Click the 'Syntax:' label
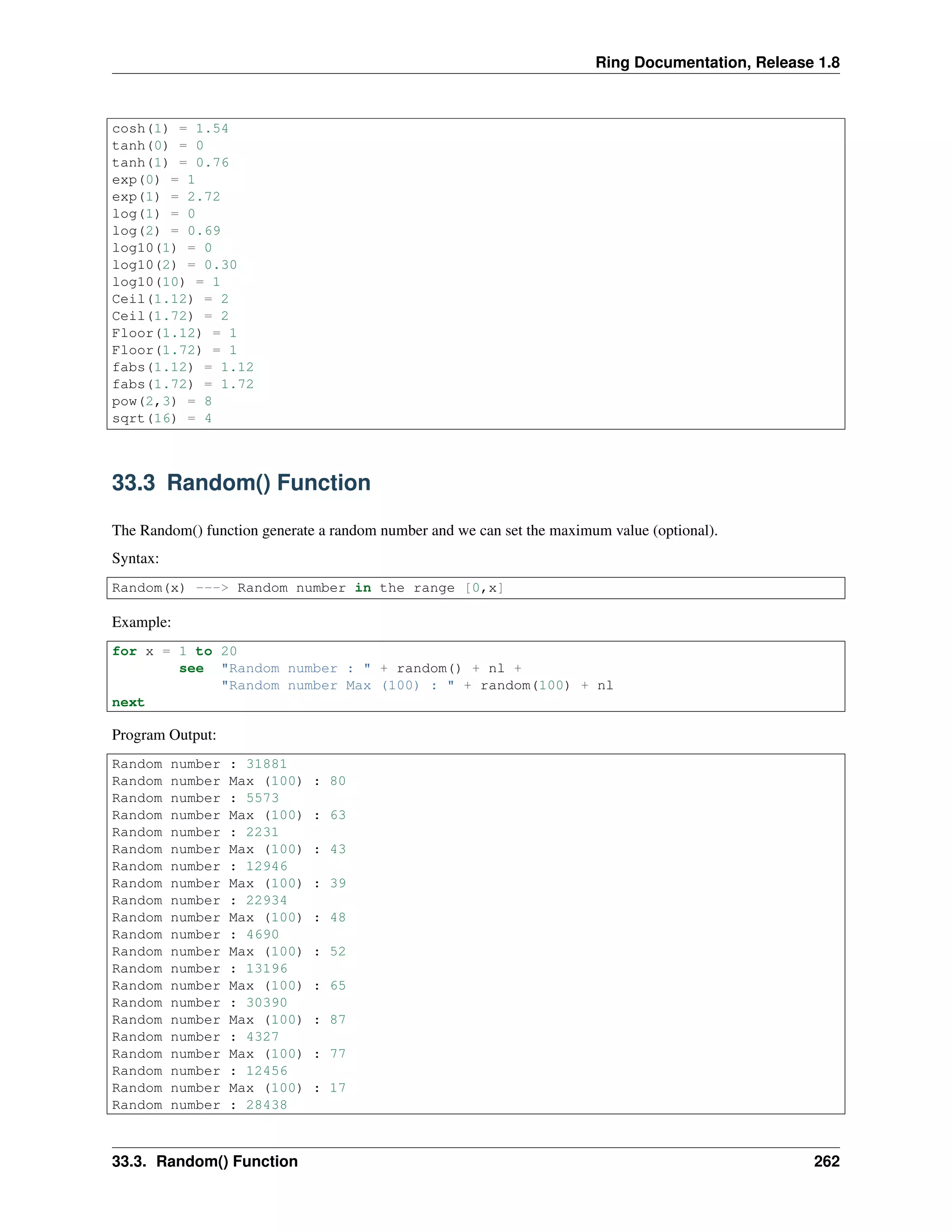 coord(135,558)
